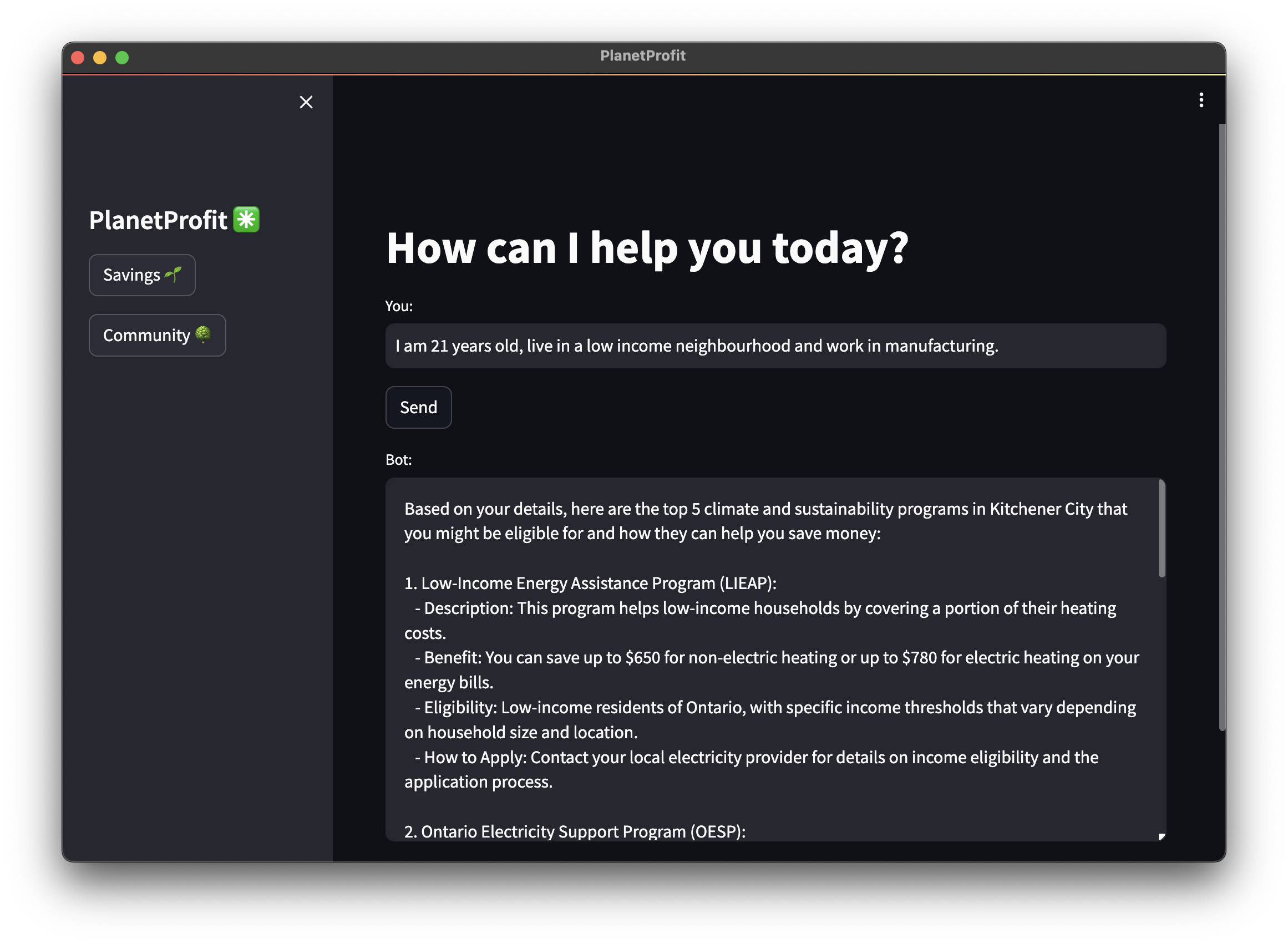Focus the You message input field
This screenshot has width=1288, height=944.
click(x=775, y=346)
